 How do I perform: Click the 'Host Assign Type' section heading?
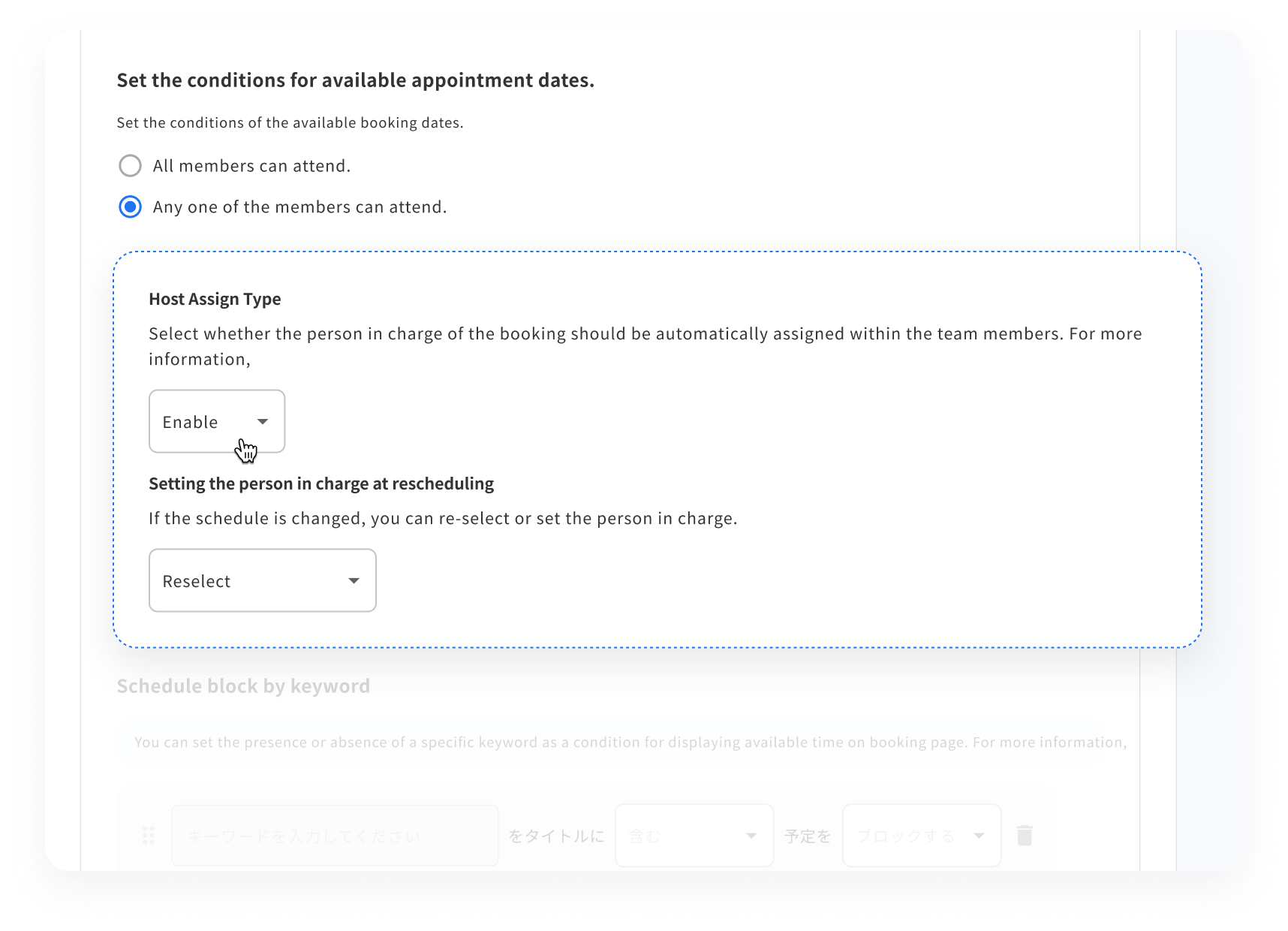tap(214, 298)
